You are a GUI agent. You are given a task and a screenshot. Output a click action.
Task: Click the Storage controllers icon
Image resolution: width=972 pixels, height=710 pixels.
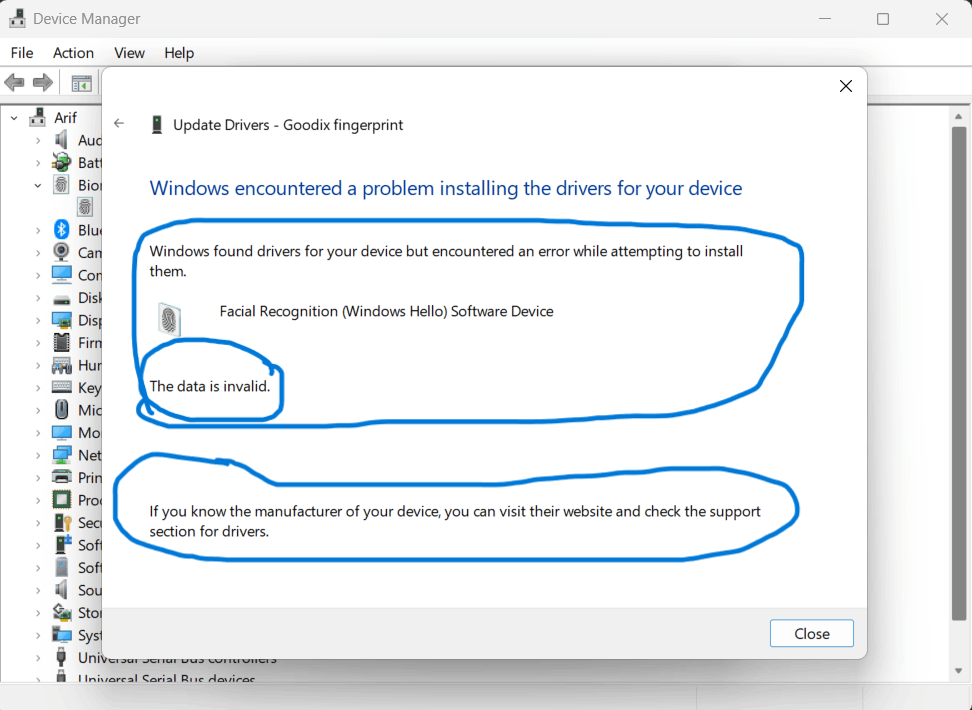(61, 613)
